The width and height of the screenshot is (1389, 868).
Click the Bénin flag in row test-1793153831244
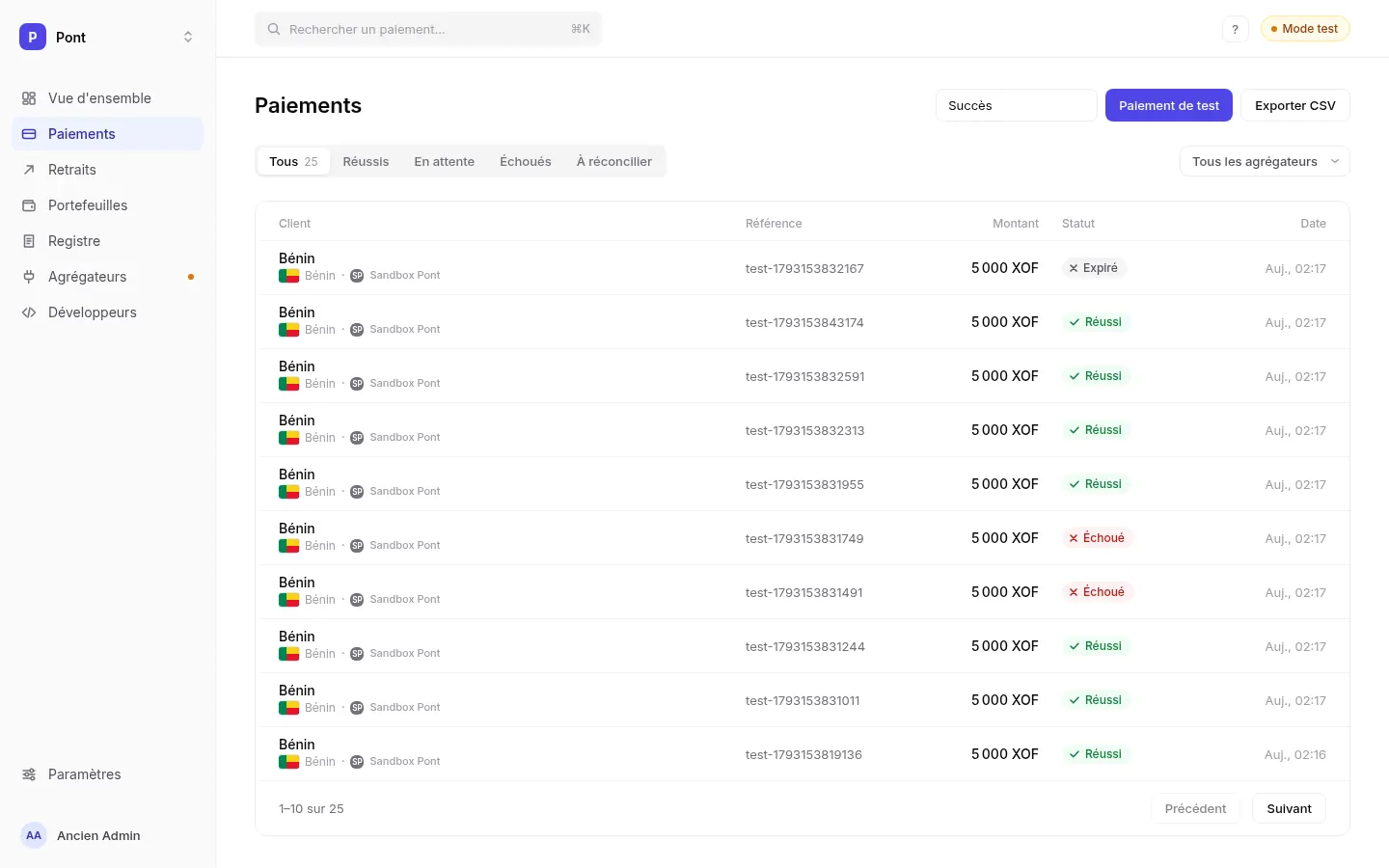288,654
